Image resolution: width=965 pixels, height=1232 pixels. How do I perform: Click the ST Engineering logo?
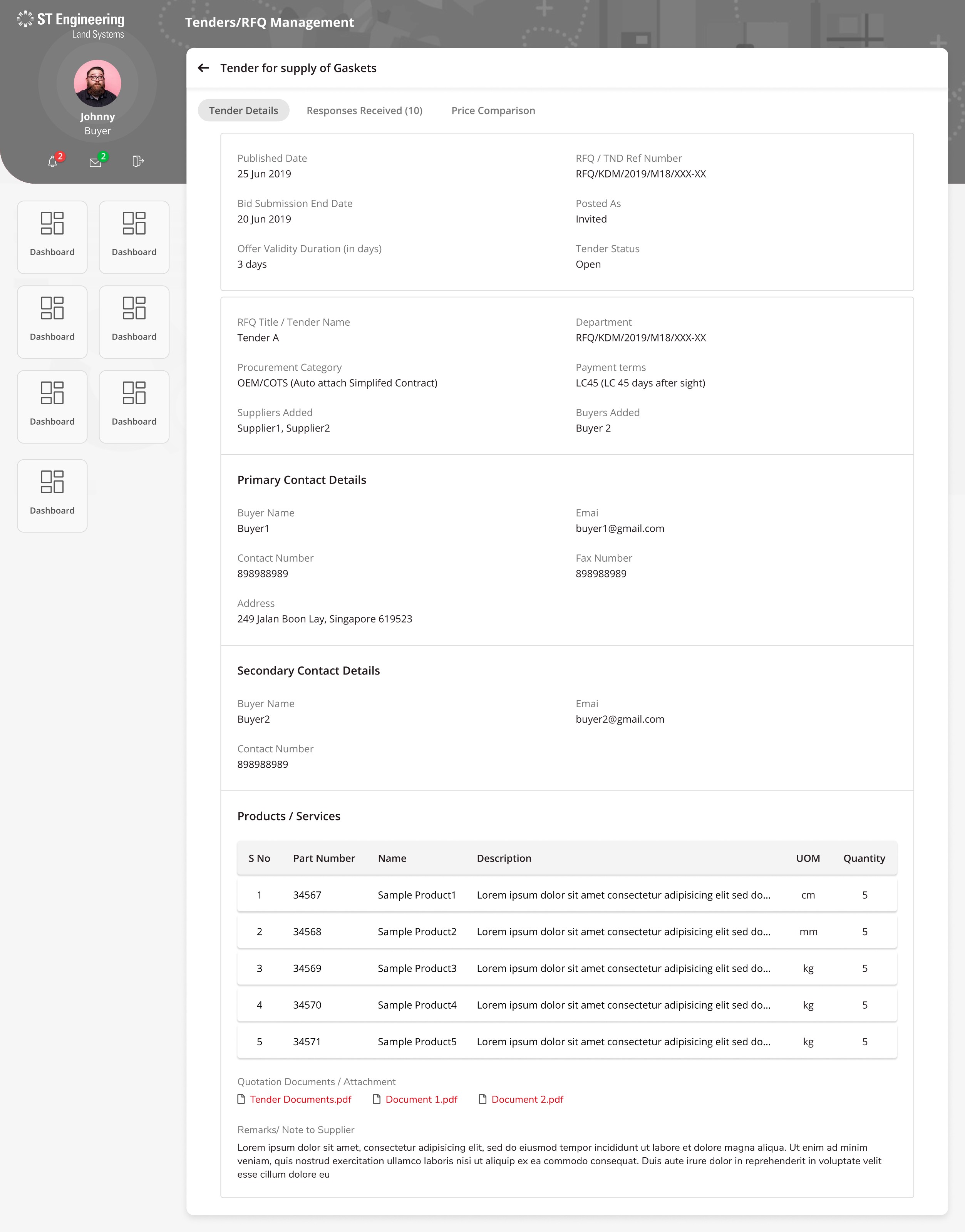(x=70, y=25)
